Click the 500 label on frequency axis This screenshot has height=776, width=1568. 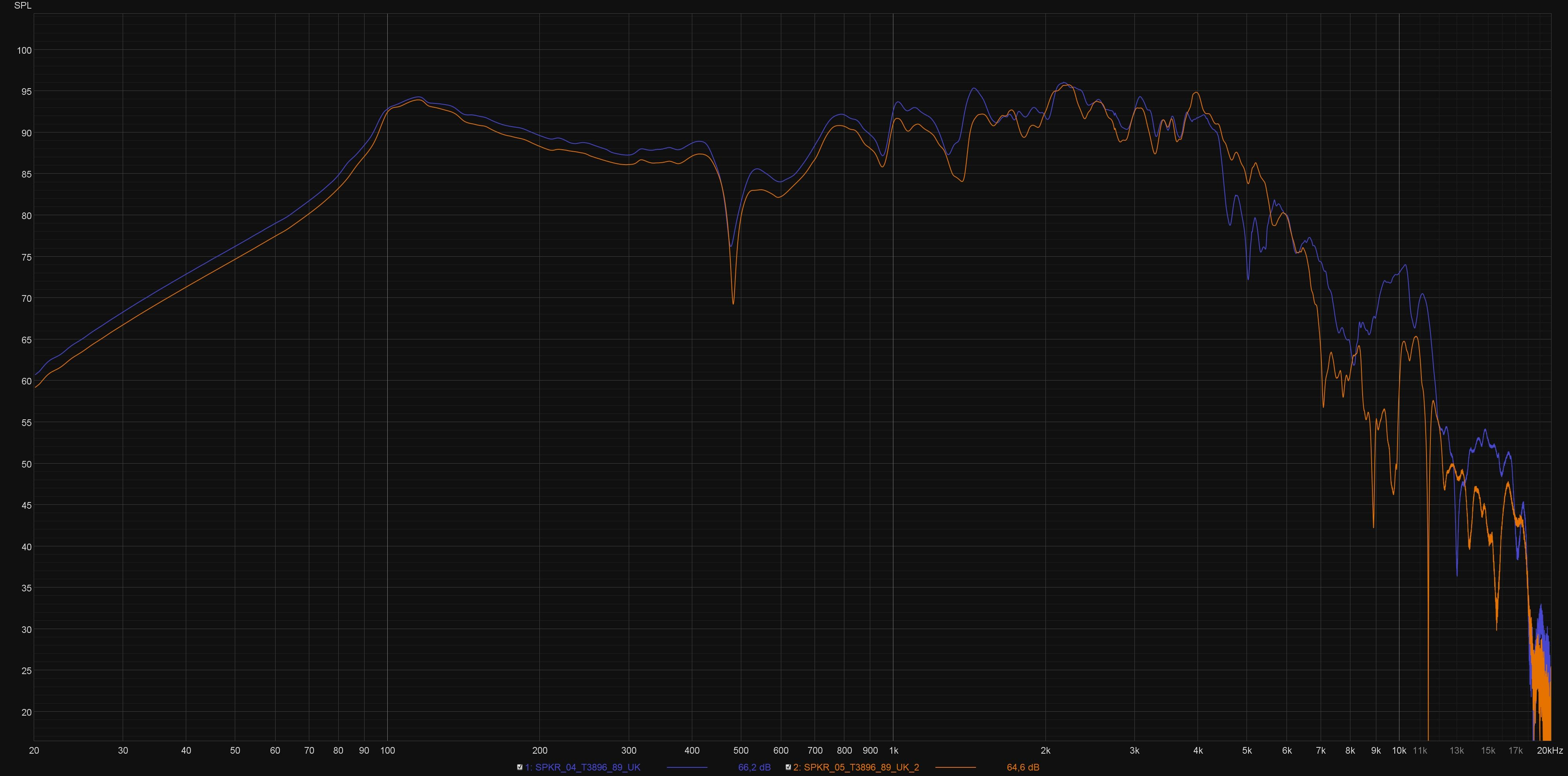(x=741, y=751)
